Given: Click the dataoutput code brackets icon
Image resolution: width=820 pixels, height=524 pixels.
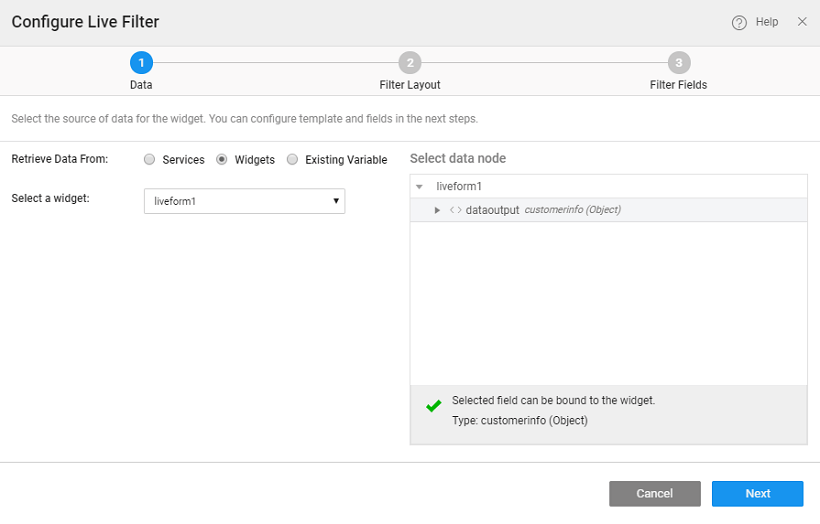Looking at the screenshot, I should 455,210.
